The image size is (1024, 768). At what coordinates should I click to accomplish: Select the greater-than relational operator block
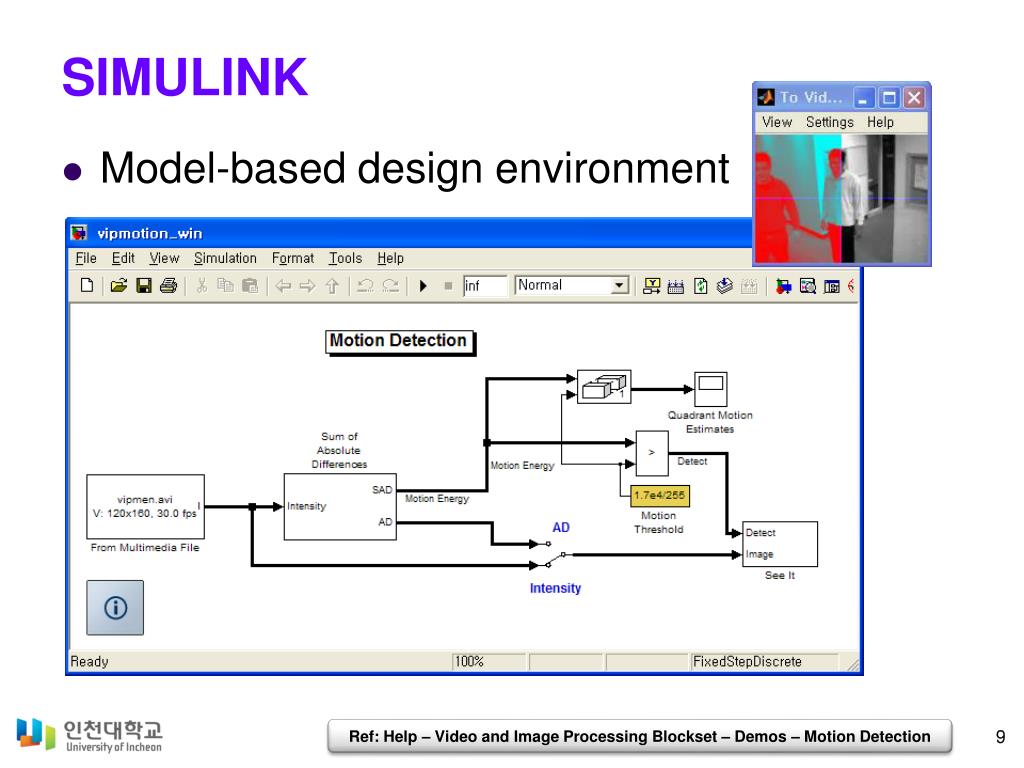pos(652,453)
